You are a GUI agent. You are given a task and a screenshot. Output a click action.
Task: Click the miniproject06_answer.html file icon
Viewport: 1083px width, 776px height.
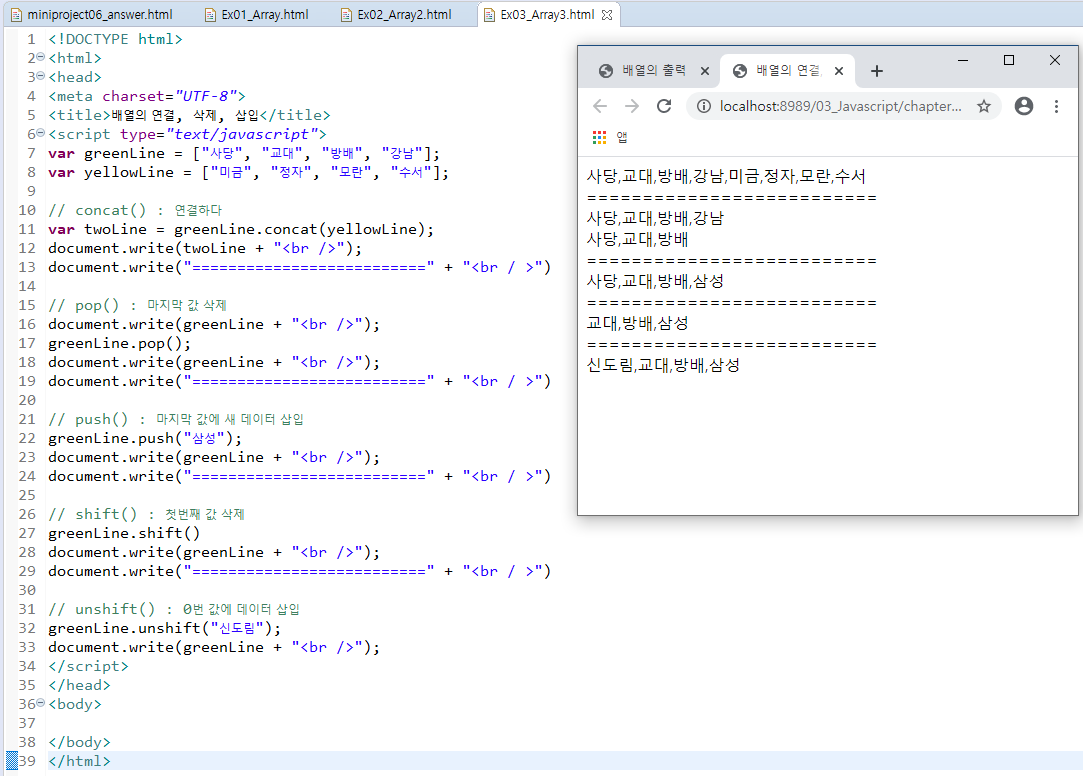coord(16,15)
